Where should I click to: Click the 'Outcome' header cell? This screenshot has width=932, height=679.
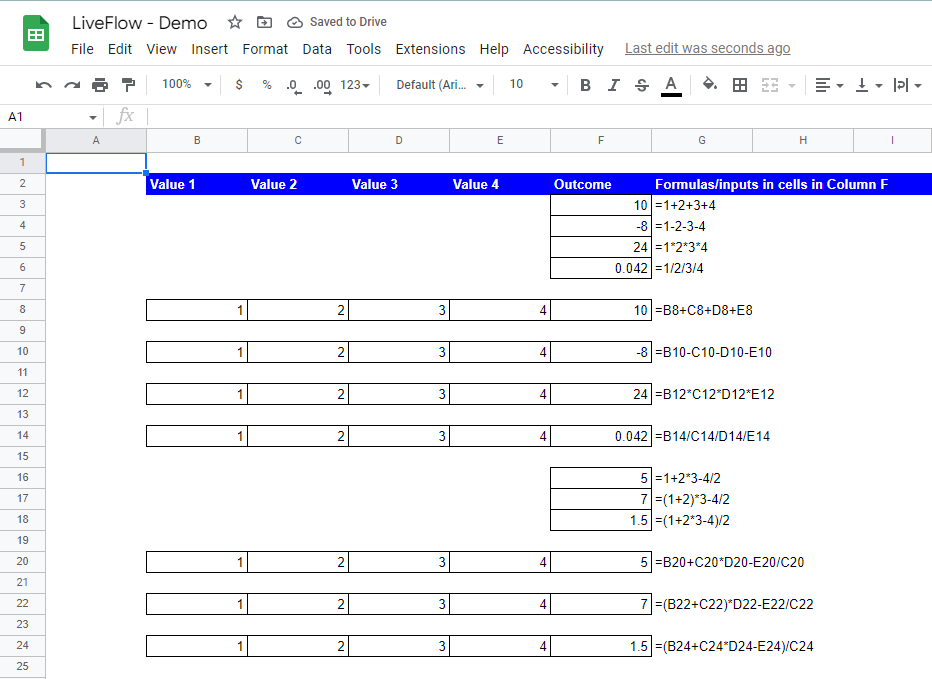[x=601, y=184]
